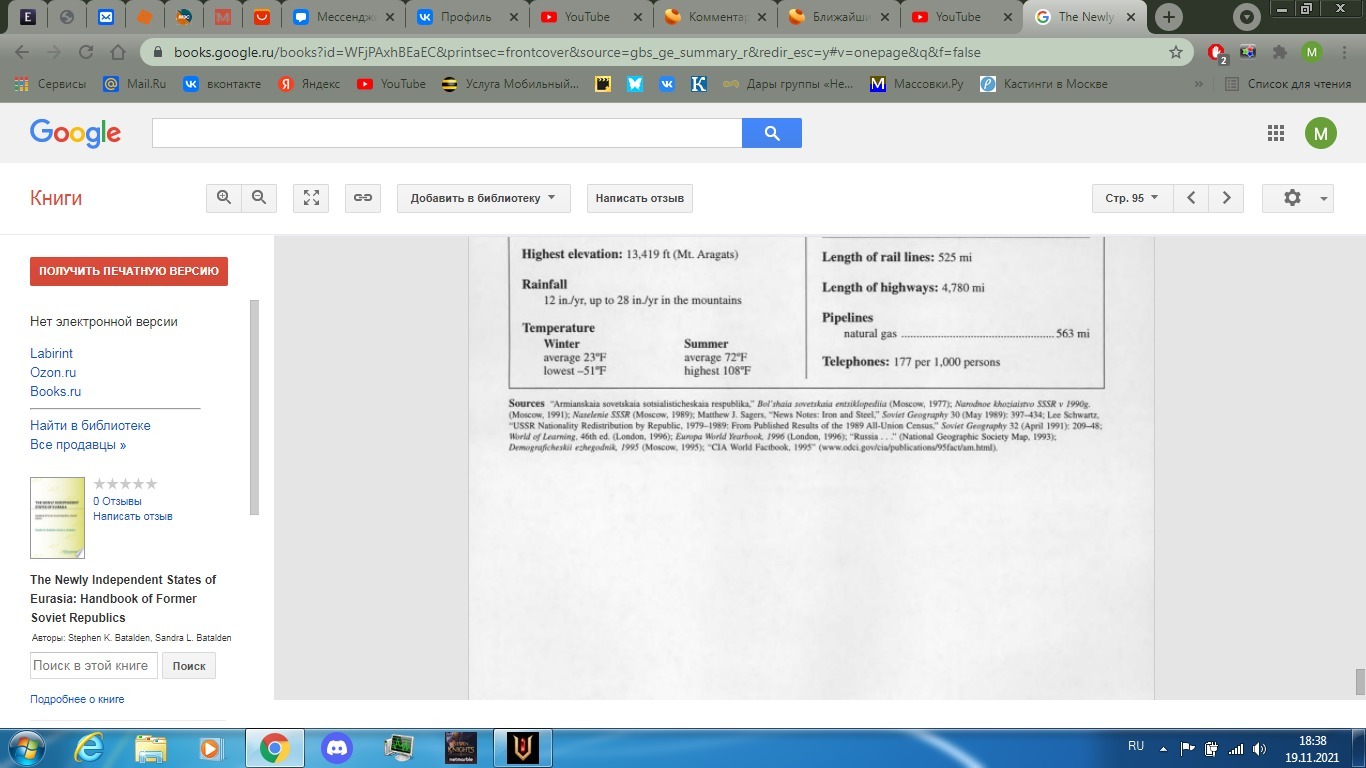Show hidden system tray icons

(1163, 747)
